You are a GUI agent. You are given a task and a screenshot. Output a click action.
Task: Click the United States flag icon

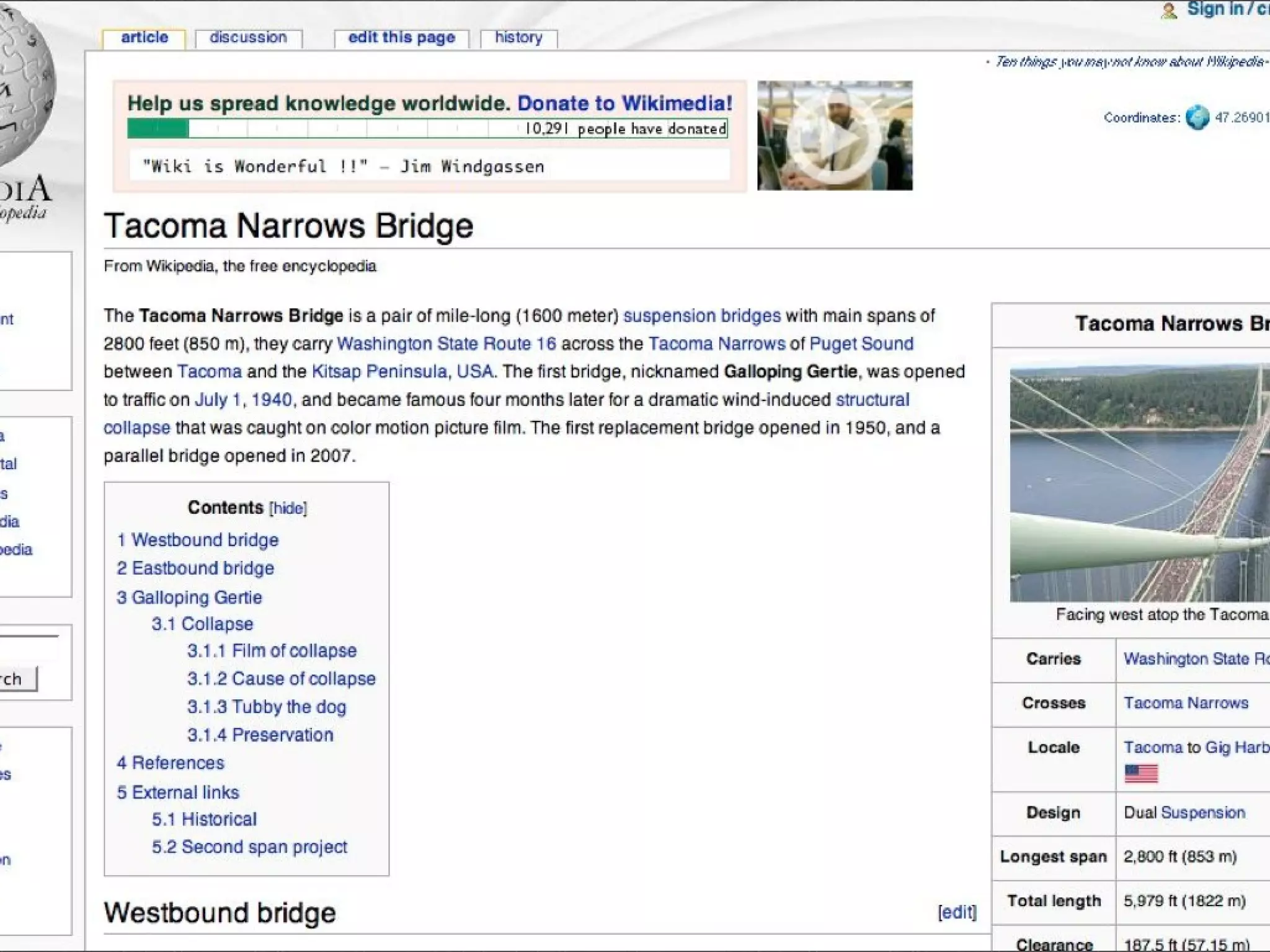[1141, 773]
